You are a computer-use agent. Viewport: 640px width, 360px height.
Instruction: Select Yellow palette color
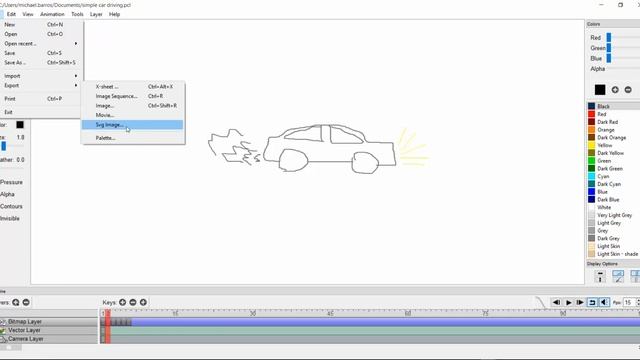613,145
